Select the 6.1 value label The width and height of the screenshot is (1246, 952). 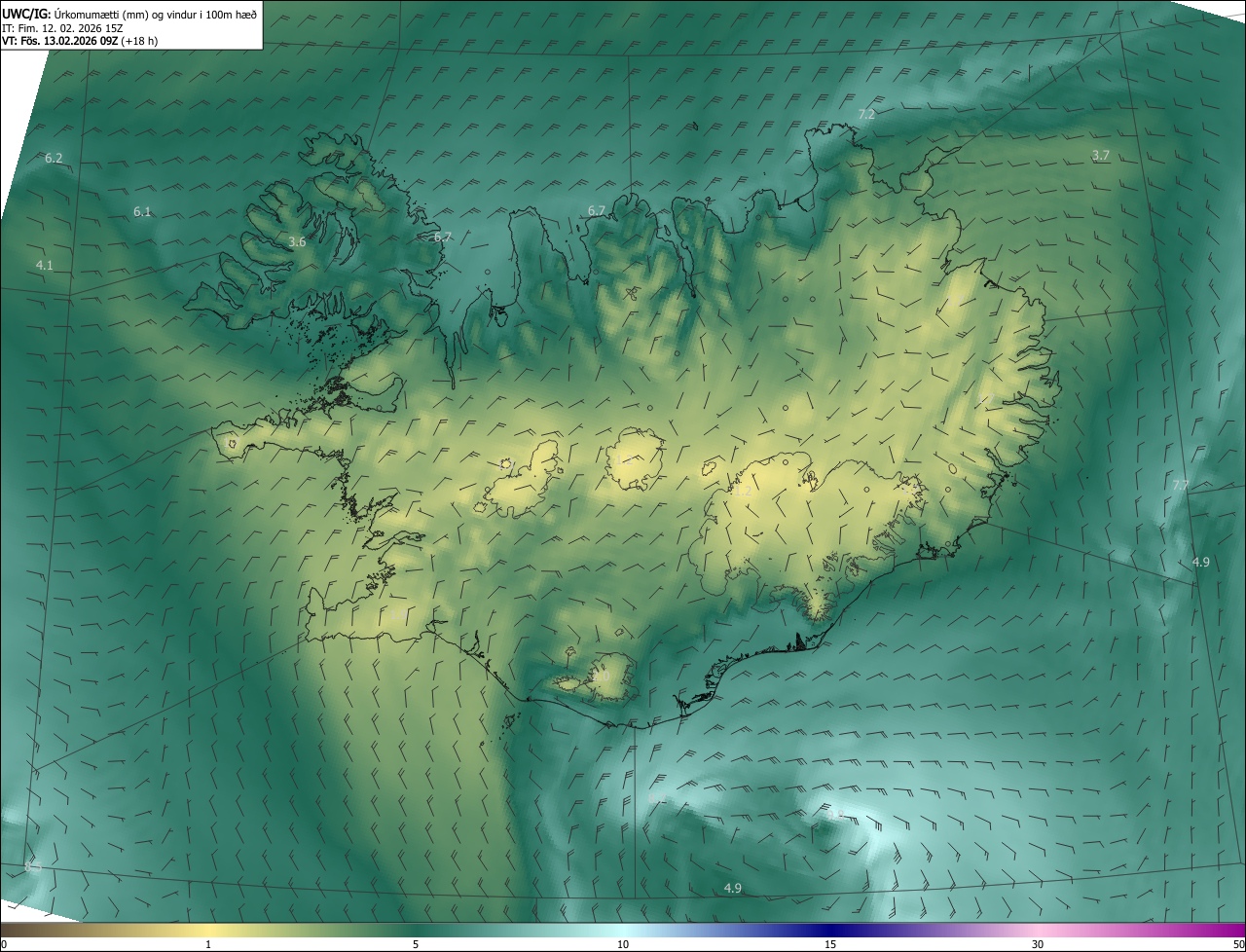tap(142, 212)
